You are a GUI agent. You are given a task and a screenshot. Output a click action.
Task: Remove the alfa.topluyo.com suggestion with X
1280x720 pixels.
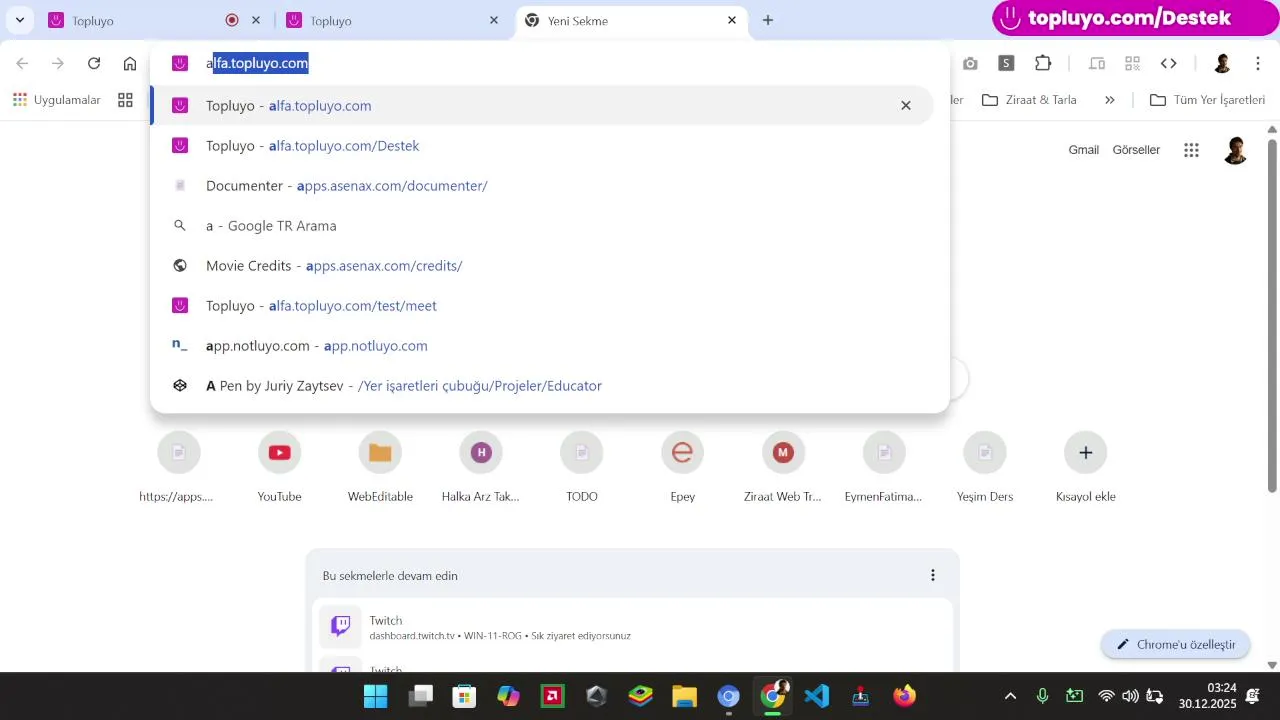point(906,105)
